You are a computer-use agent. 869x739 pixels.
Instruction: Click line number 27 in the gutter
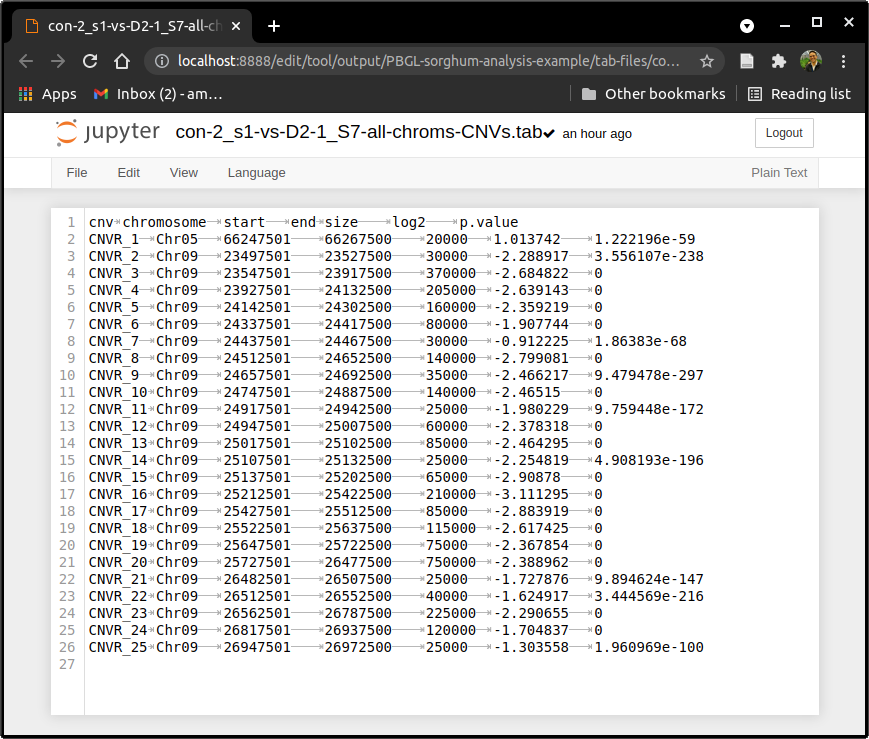click(x=67, y=664)
